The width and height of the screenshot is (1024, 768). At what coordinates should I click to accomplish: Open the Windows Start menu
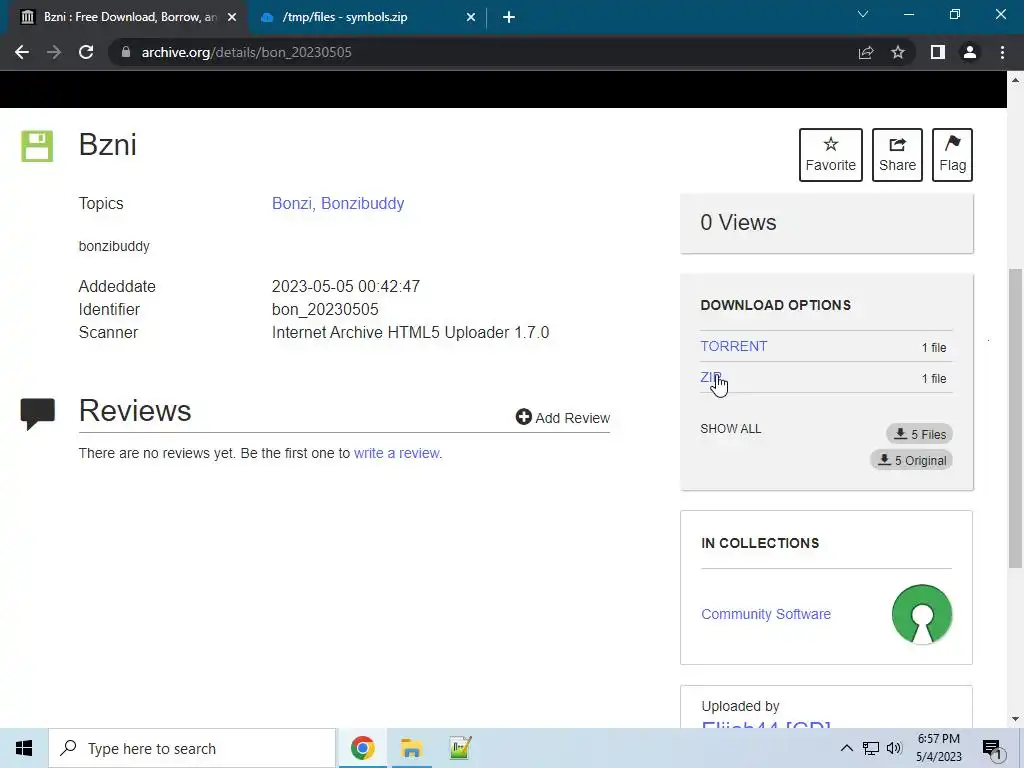(x=24, y=748)
